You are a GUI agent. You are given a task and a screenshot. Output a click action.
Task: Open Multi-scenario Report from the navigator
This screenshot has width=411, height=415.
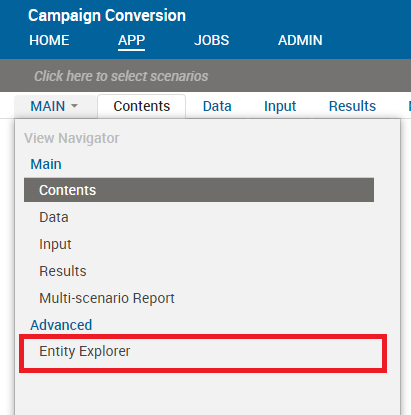click(x=107, y=298)
